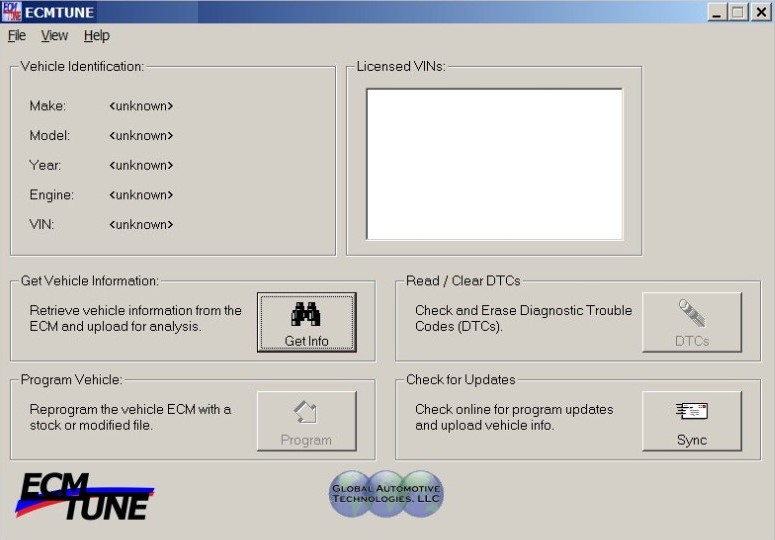
Task: Click the 'Check for Updates' group label
Action: 461,379
